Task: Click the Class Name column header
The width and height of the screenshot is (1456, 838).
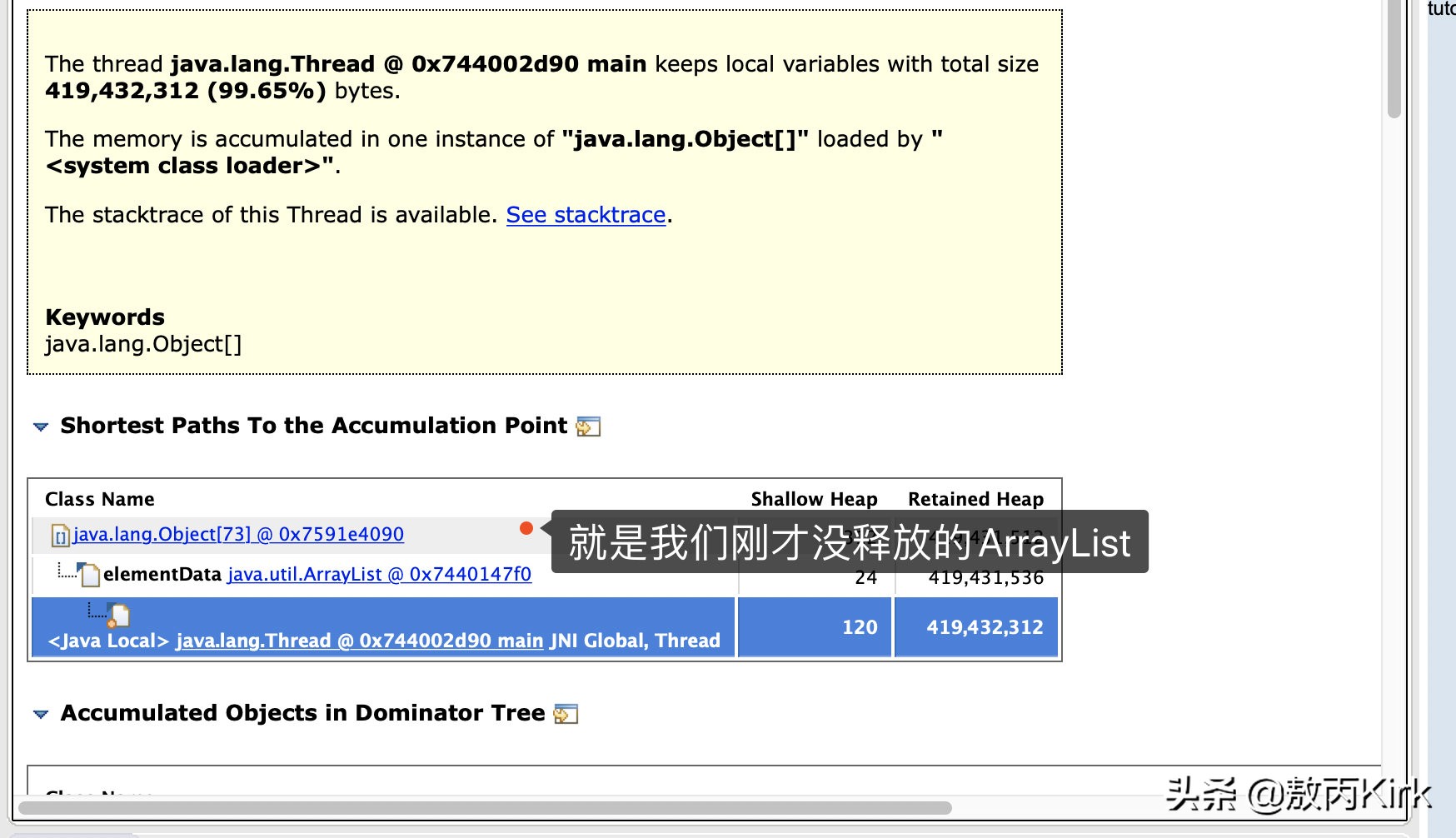Action: tap(98, 499)
